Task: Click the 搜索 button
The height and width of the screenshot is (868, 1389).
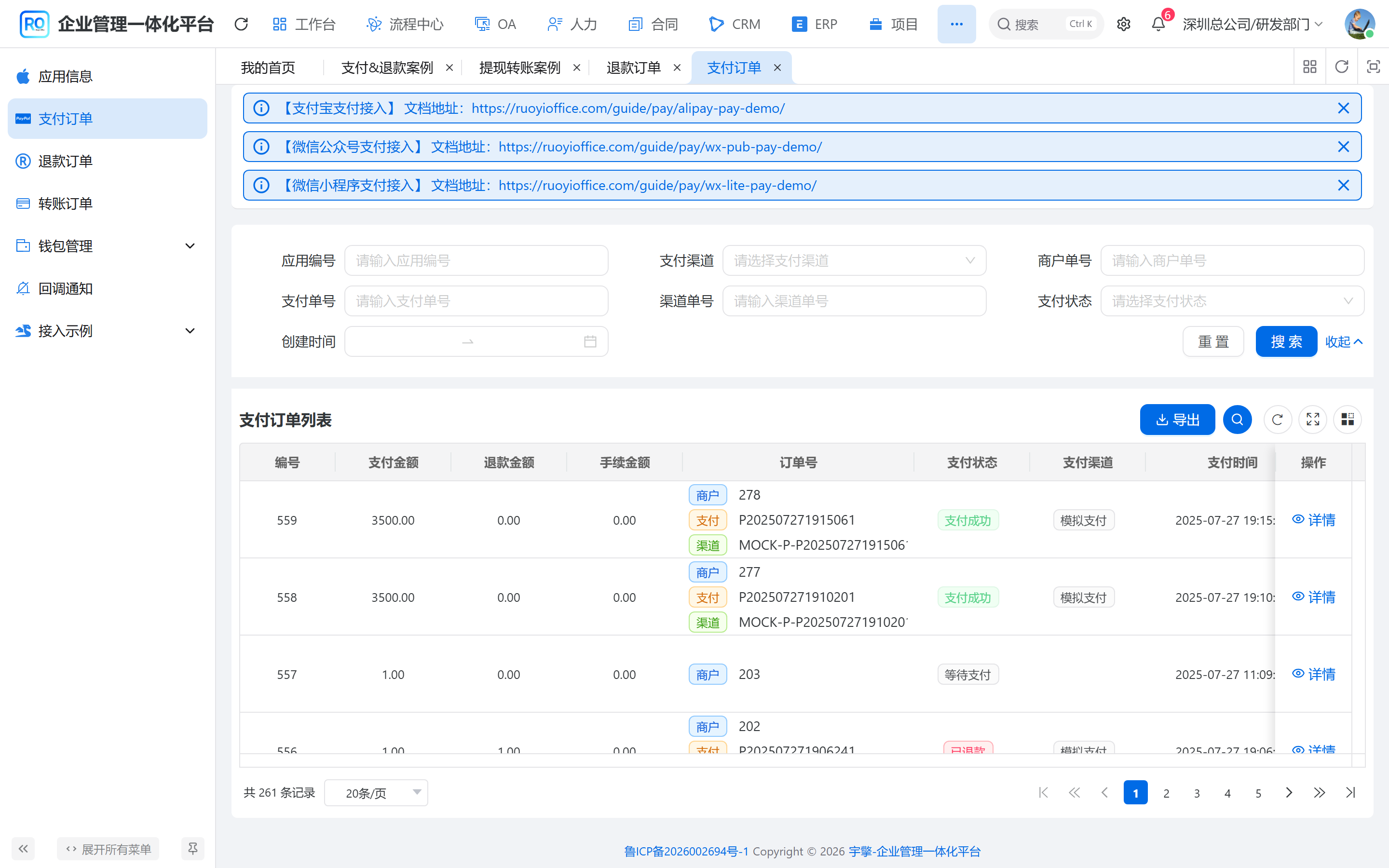Action: pos(1286,341)
